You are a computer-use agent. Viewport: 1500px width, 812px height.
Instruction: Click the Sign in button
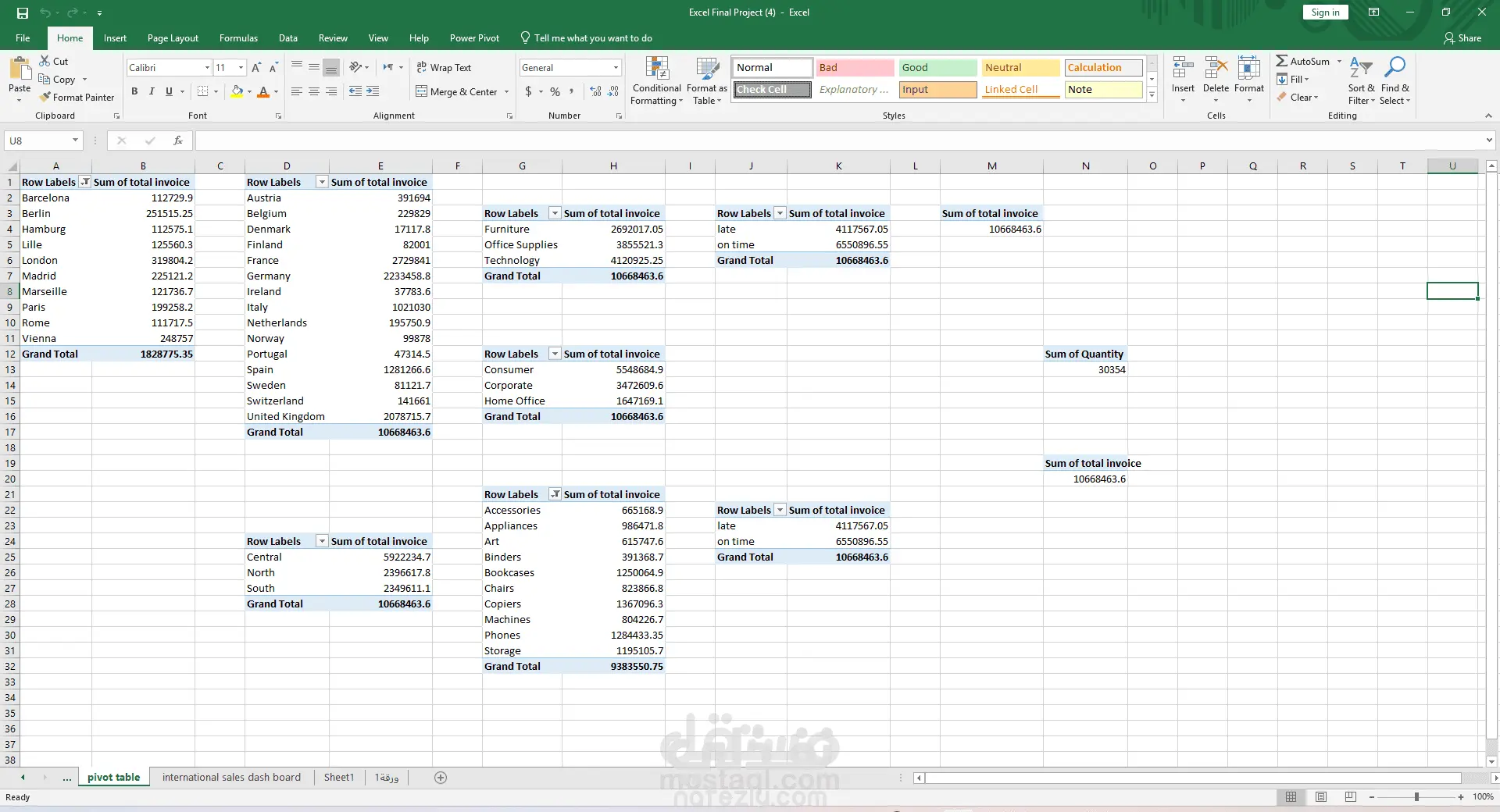pos(1325,12)
